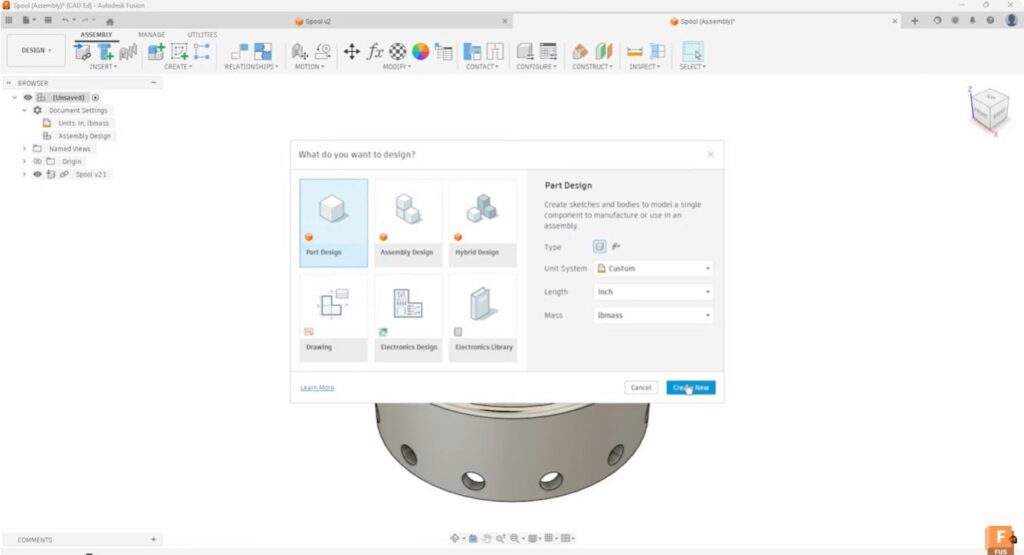
Task: Select 'Assembly Design' row under Document Settings
Action: 84,136
